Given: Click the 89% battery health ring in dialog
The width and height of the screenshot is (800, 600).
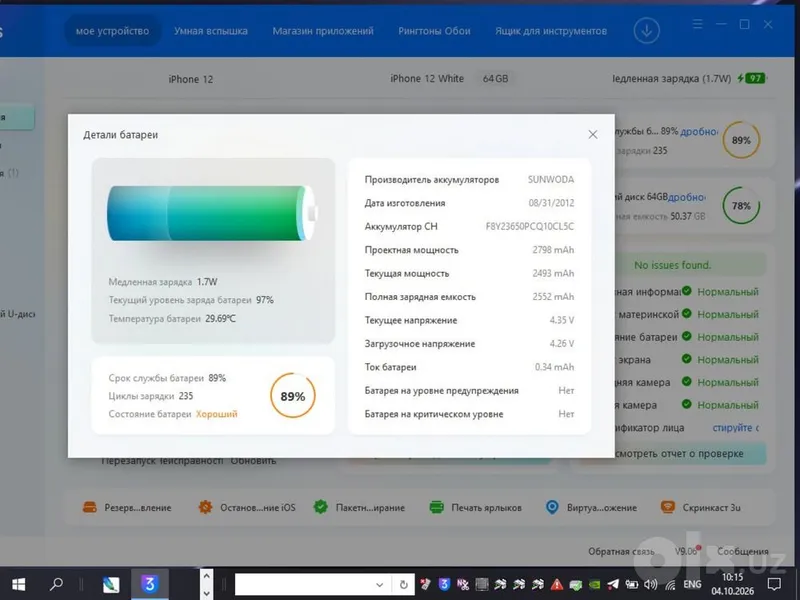Looking at the screenshot, I should (293, 396).
